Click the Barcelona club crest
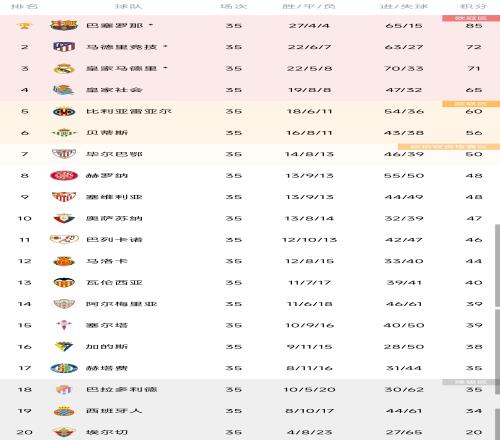Image resolution: width=500 pixels, height=440 pixels. point(64,25)
